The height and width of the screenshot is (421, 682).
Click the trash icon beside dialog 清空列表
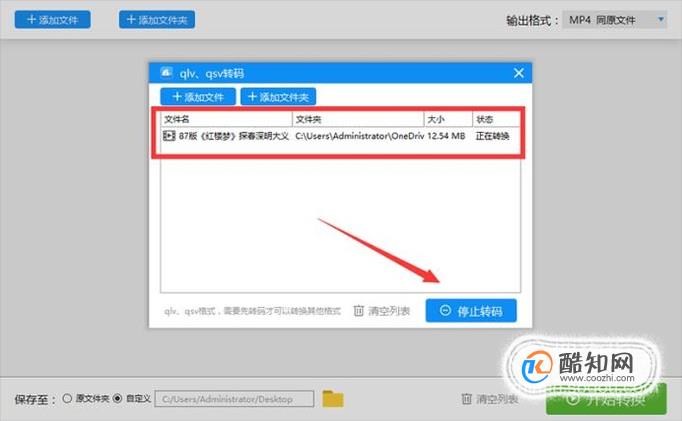click(x=358, y=311)
